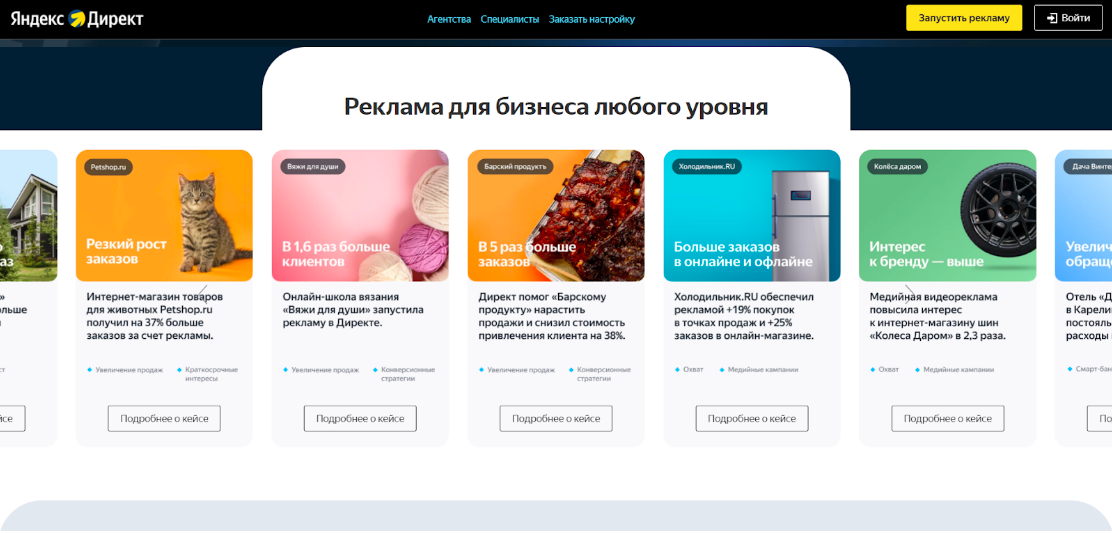Click Охват tag in Холодильник.RU card
The image size is (1112, 533).
coord(689,370)
